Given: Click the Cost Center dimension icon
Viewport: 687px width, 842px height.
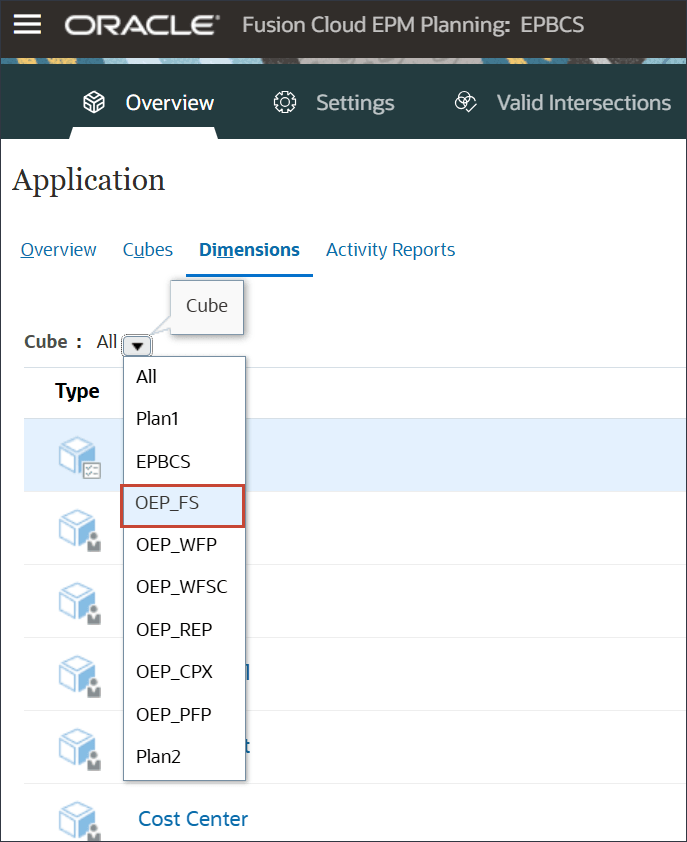Looking at the screenshot, I should [79, 821].
